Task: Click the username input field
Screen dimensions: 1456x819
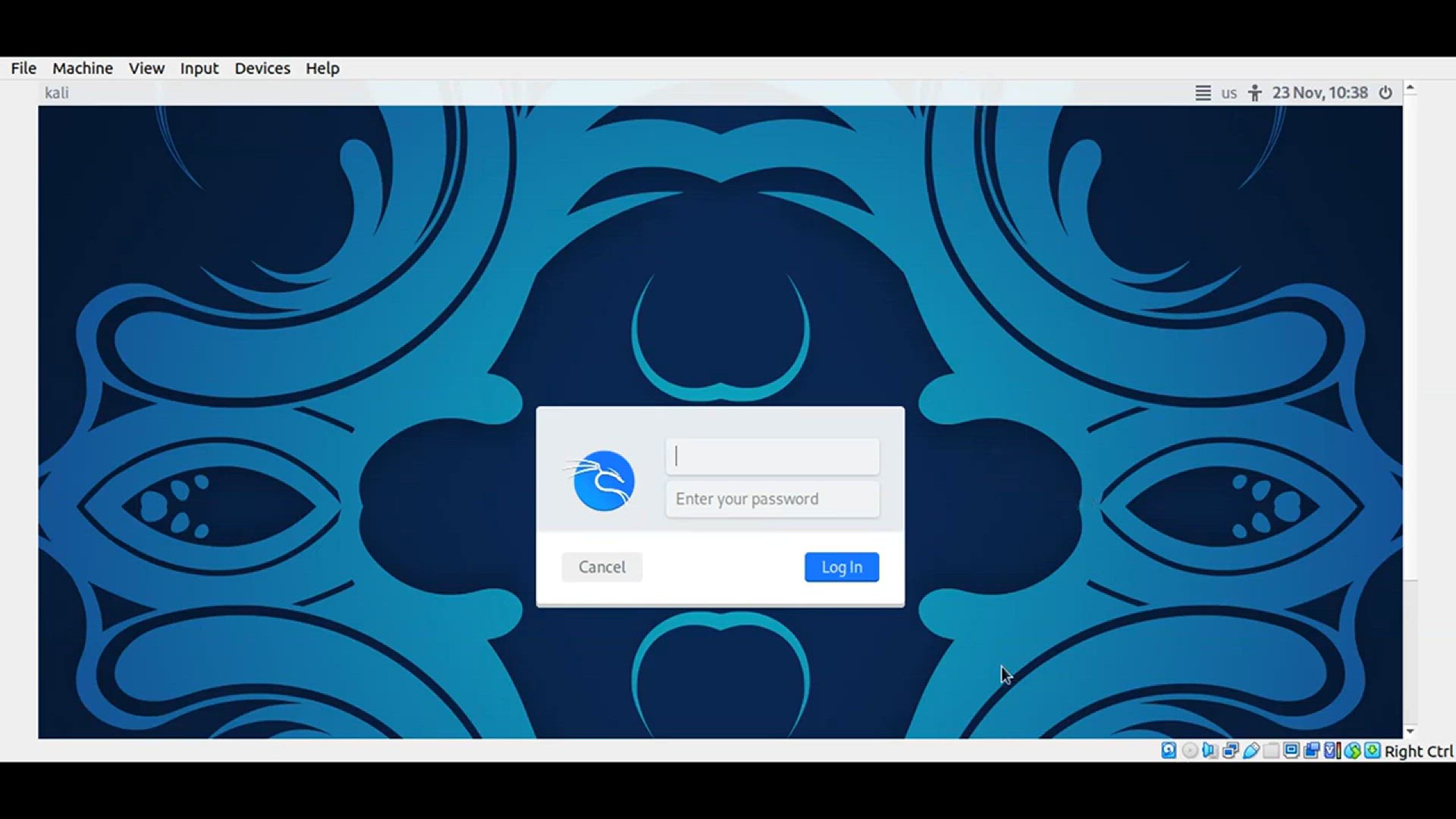Action: (x=773, y=456)
